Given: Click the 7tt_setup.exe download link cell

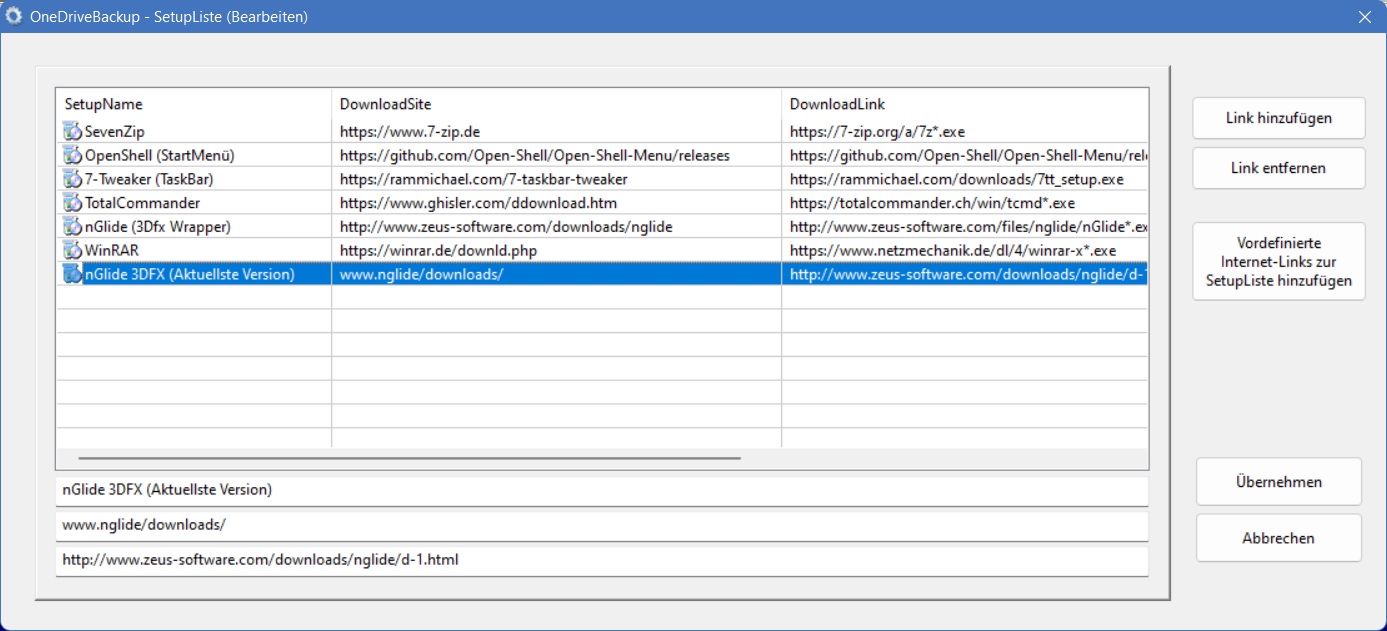Looking at the screenshot, I should pos(965,179).
